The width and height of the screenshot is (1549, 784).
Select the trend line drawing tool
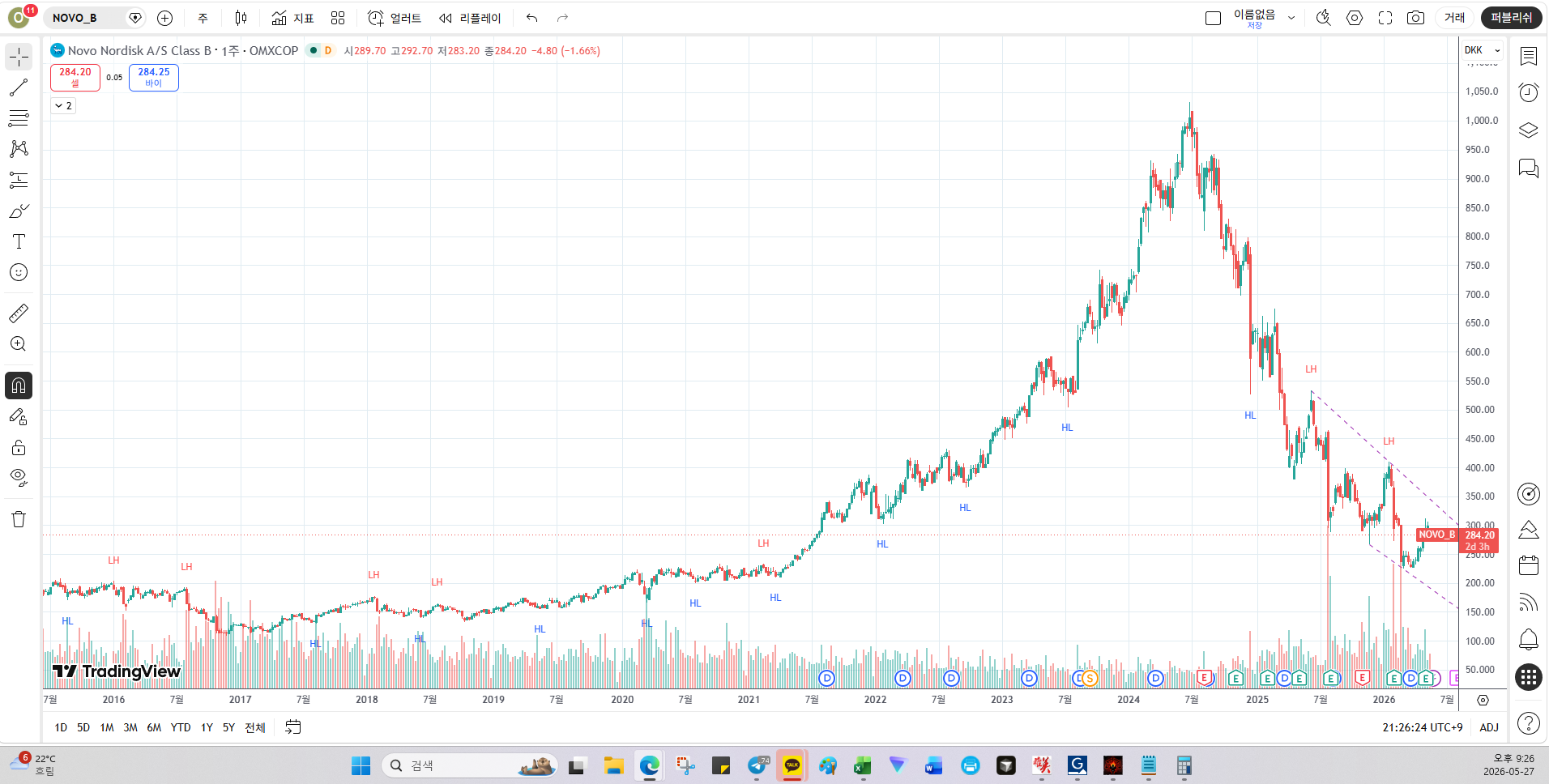pos(19,87)
